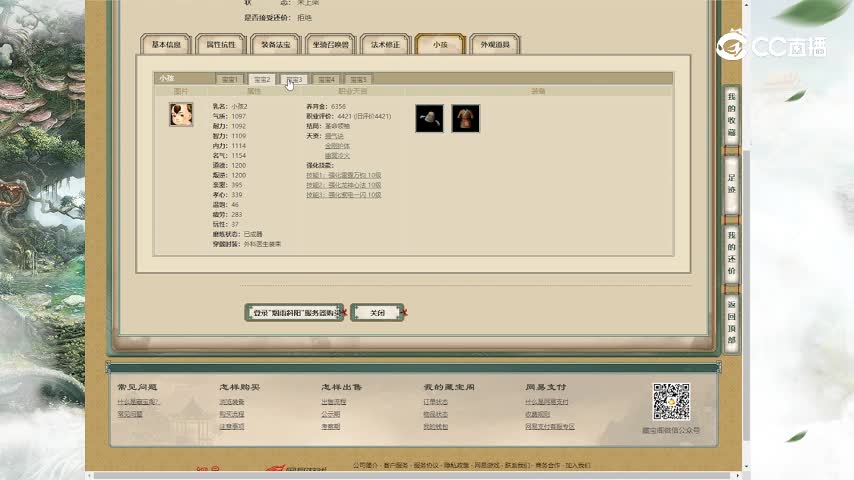Image resolution: width=854 pixels, height=480 pixels.
Task: Click the QR code image
Action: (x=671, y=402)
